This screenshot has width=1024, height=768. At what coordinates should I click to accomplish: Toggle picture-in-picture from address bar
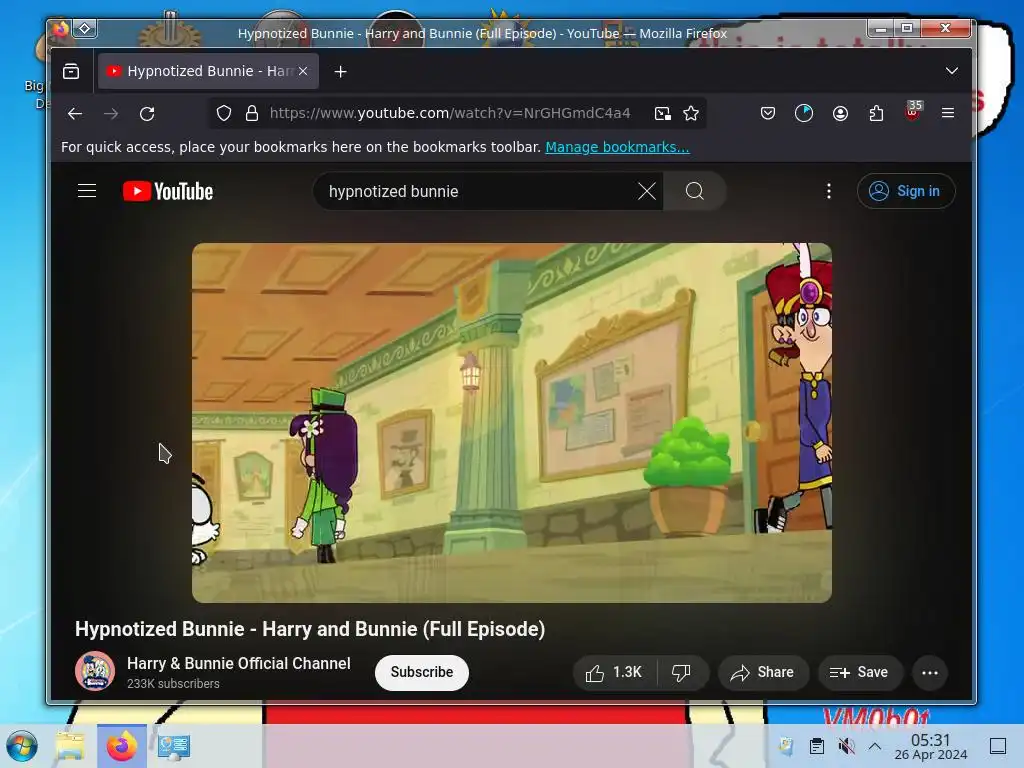pyautogui.click(x=662, y=114)
